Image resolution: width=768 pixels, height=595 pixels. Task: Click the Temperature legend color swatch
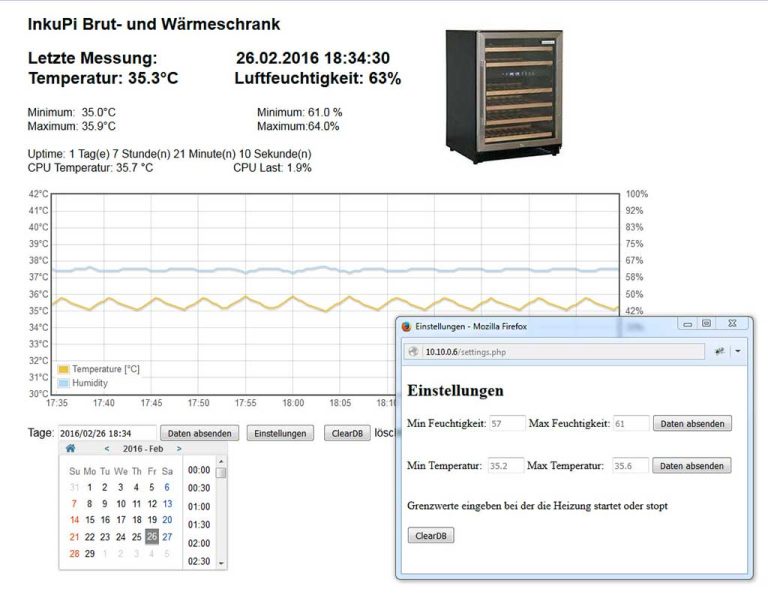pyautogui.click(x=64, y=369)
